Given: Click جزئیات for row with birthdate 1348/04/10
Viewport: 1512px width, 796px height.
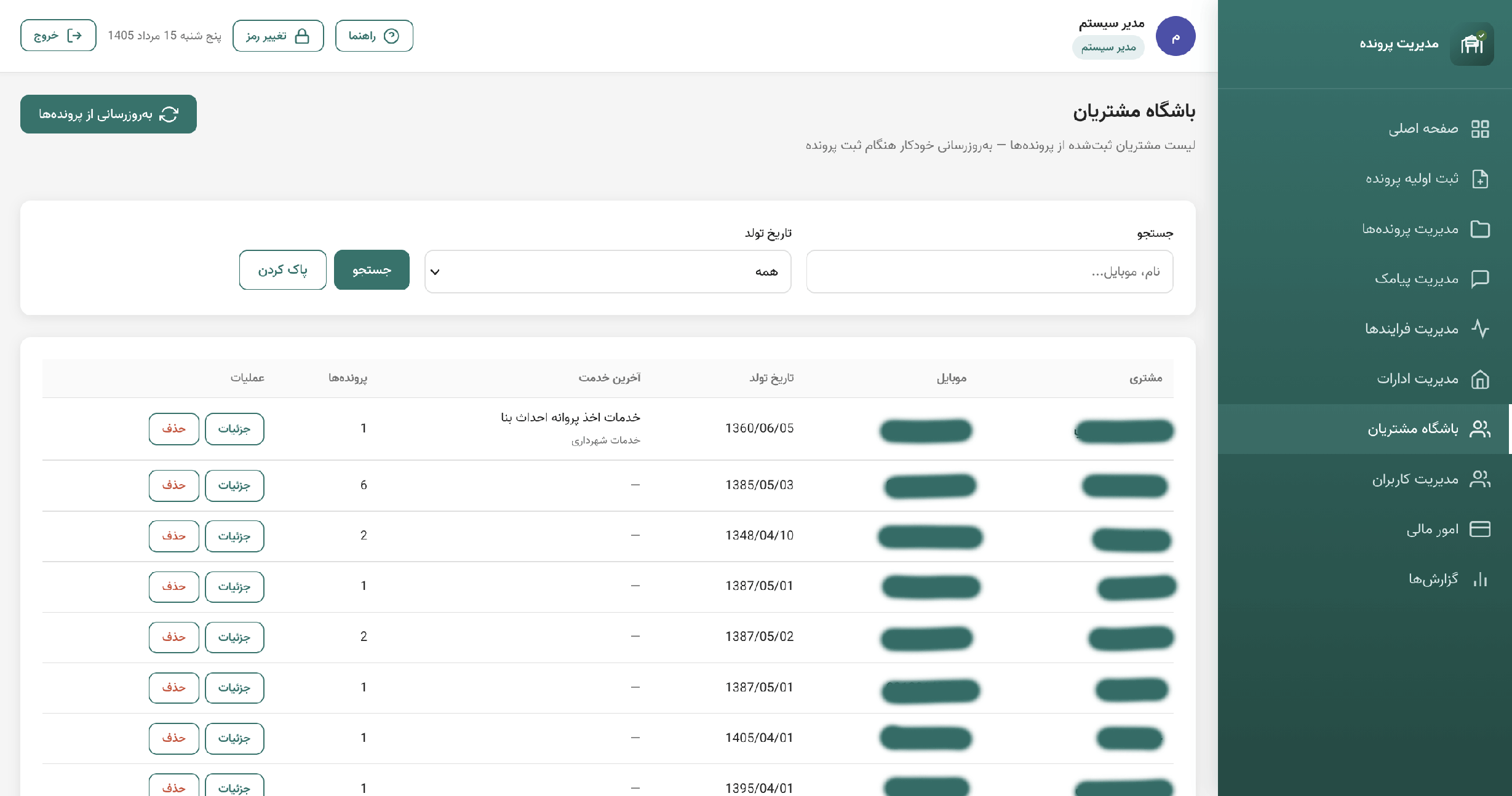Looking at the screenshot, I should 234,536.
